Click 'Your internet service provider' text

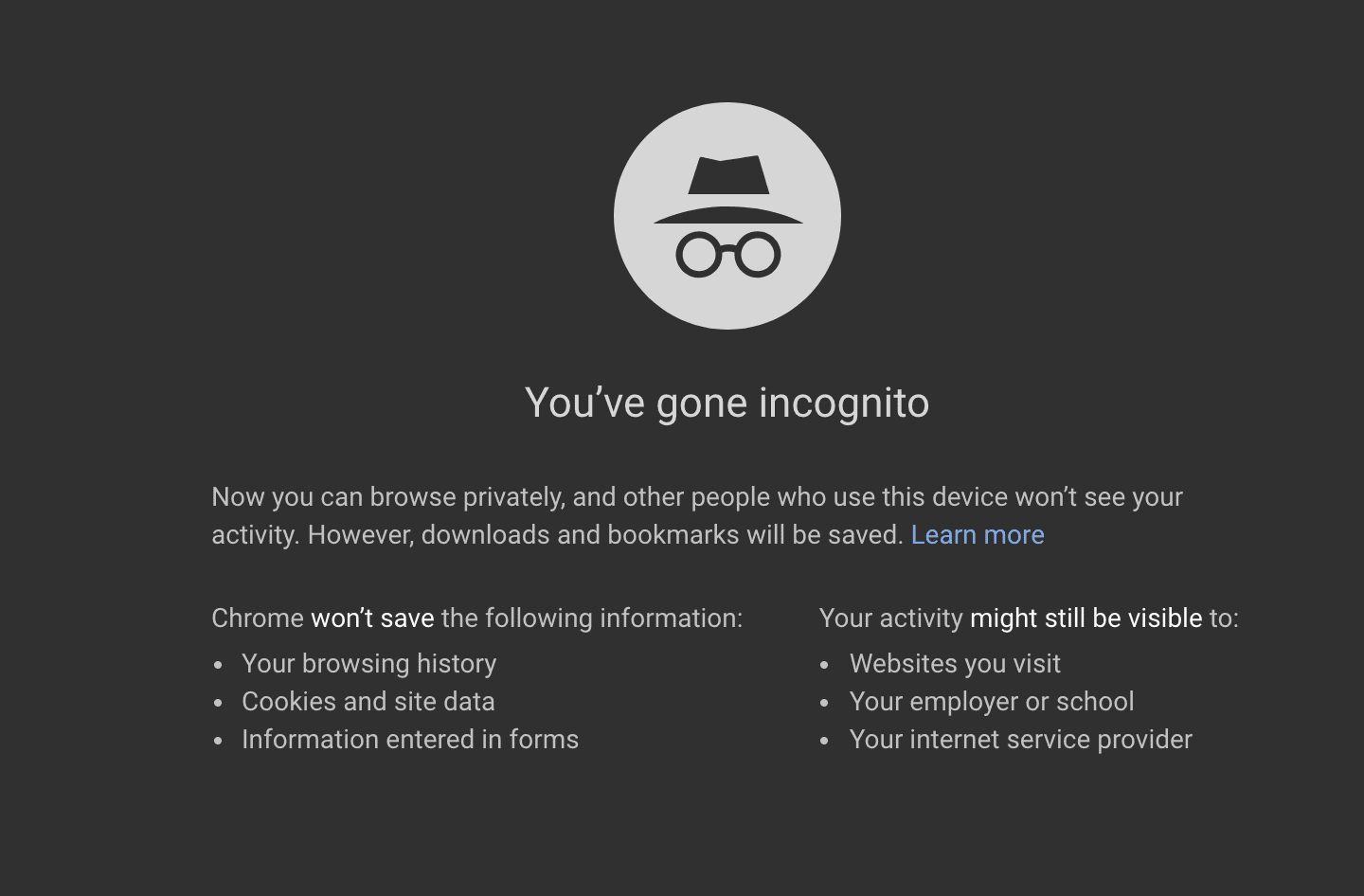click(1021, 740)
